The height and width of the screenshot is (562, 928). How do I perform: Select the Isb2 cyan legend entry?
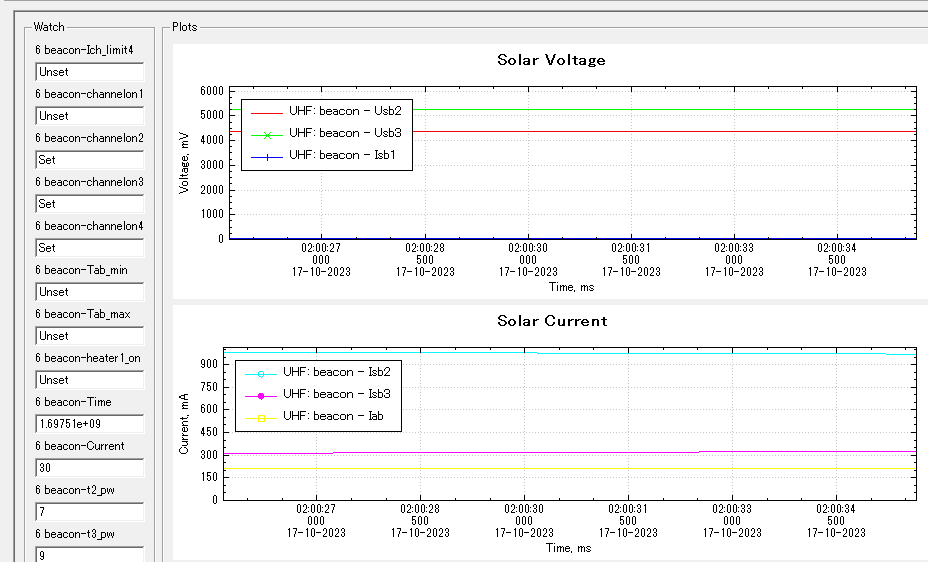pyautogui.click(x=318, y=372)
